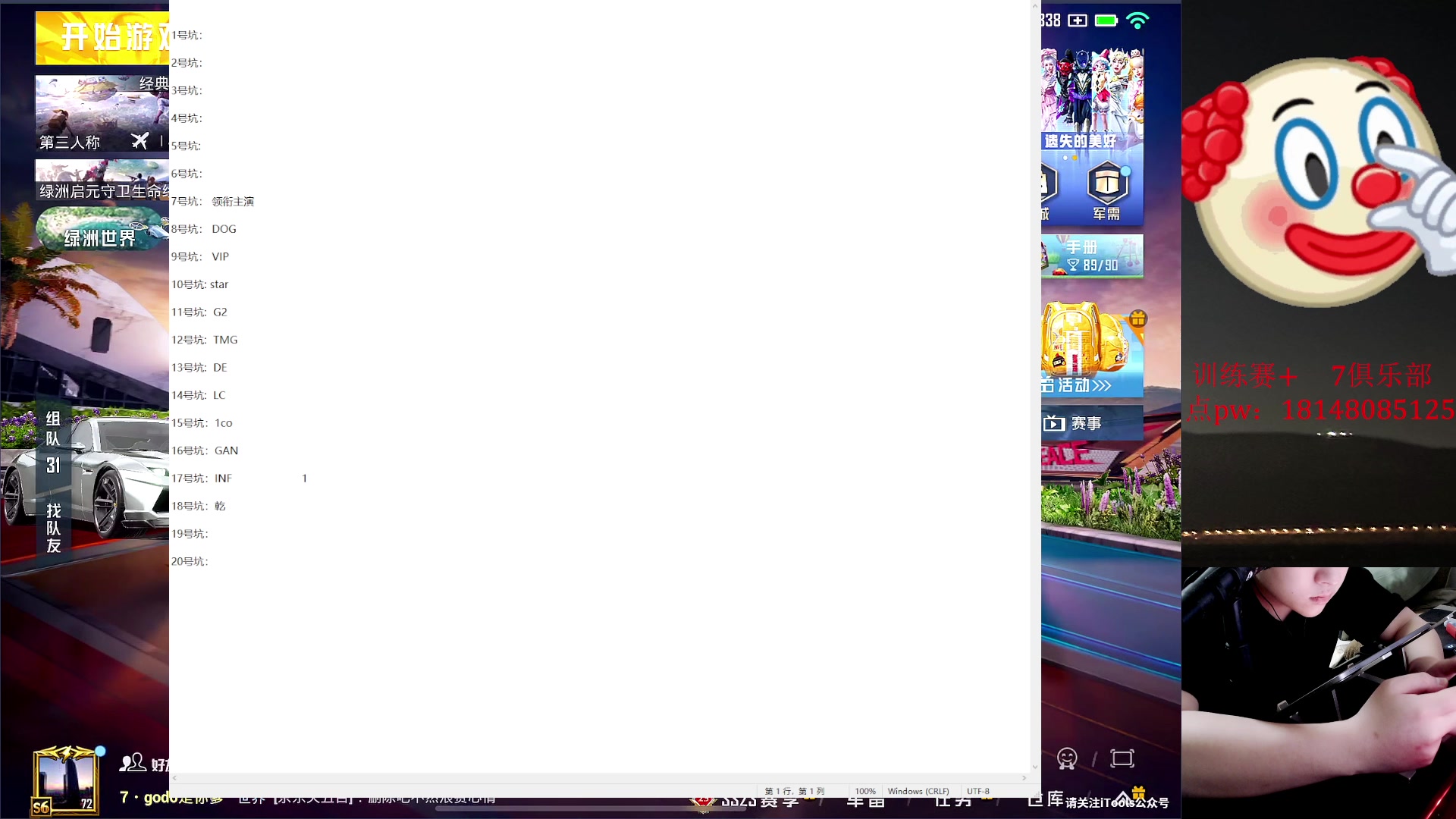The width and height of the screenshot is (1456, 819).
Task: Click the lone 1 on the 17号坑 line
Action: click(x=304, y=479)
